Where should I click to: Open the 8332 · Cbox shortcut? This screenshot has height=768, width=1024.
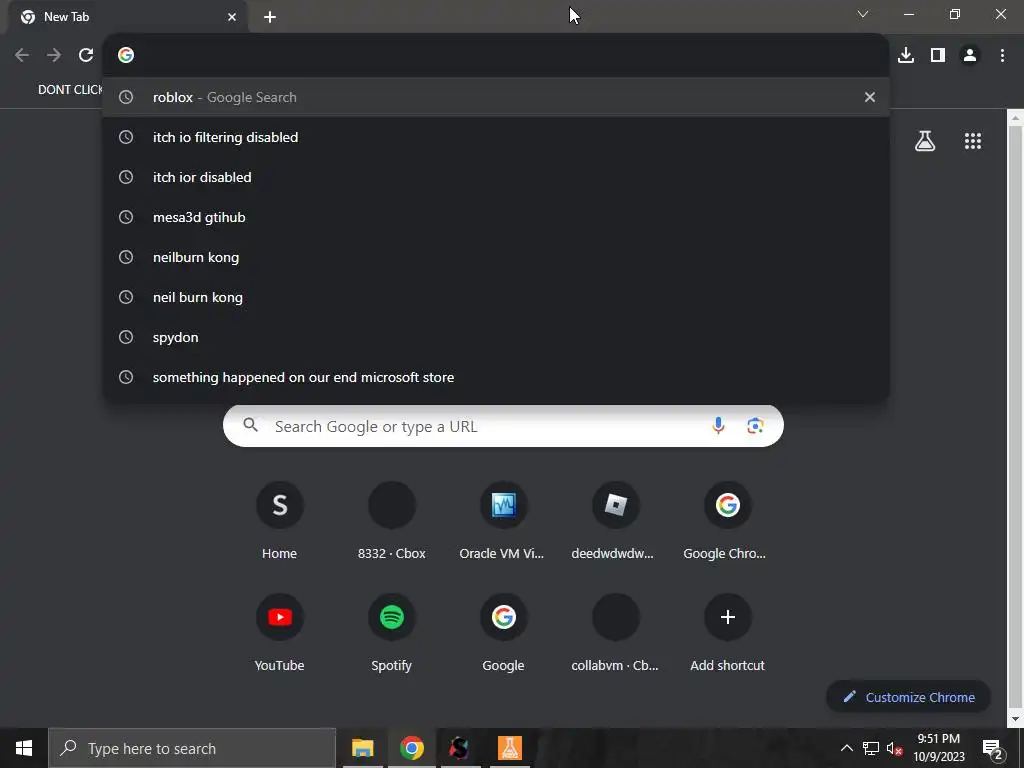click(391, 521)
